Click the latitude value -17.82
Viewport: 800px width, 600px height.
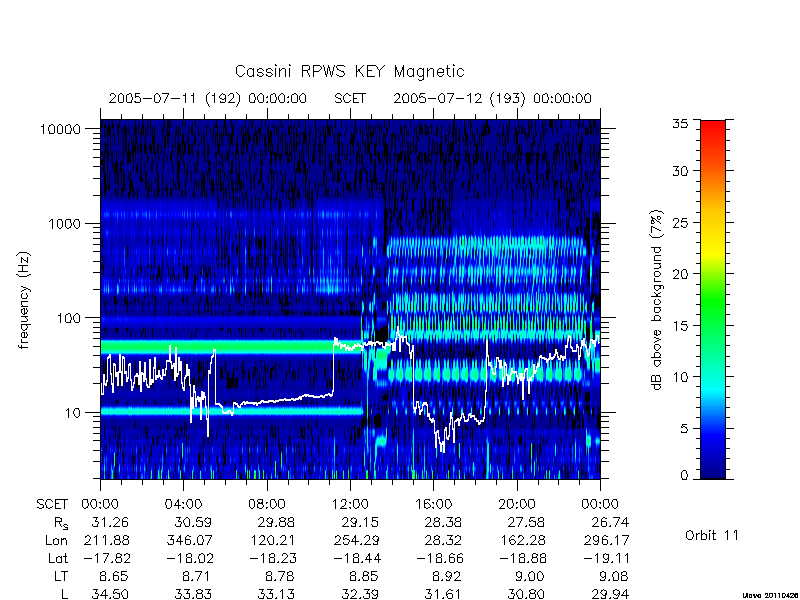(x=106, y=559)
